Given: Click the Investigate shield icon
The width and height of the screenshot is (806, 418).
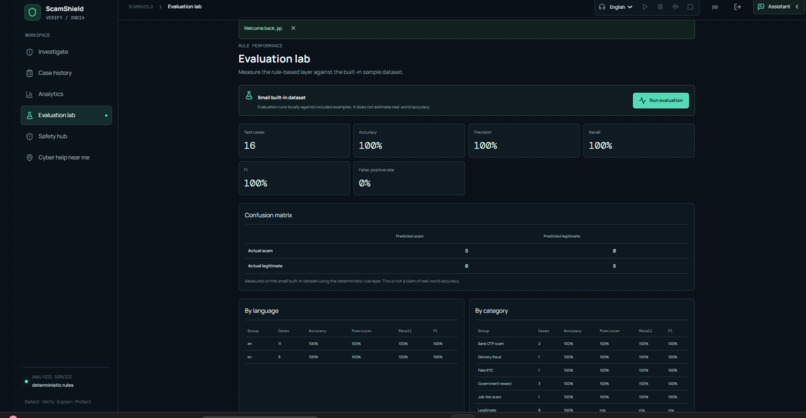Looking at the screenshot, I should (29, 52).
